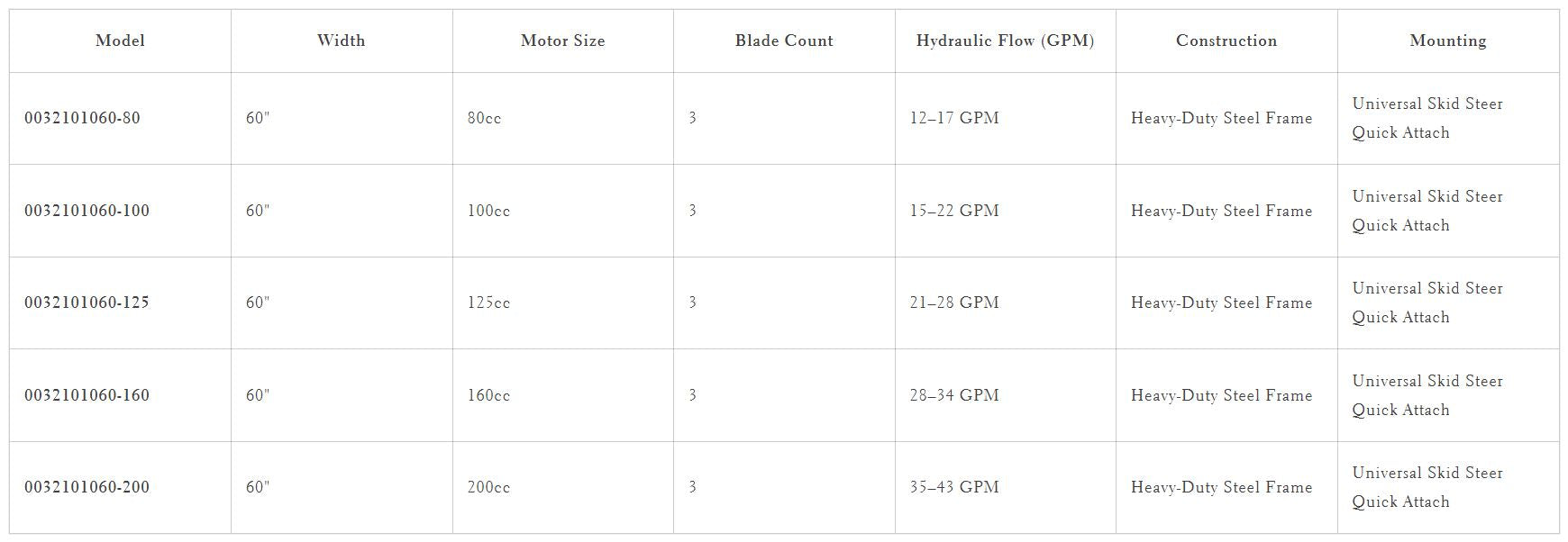Click the 0032101060-160 model cell
This screenshot has height=542, width=1568.
tap(87, 395)
